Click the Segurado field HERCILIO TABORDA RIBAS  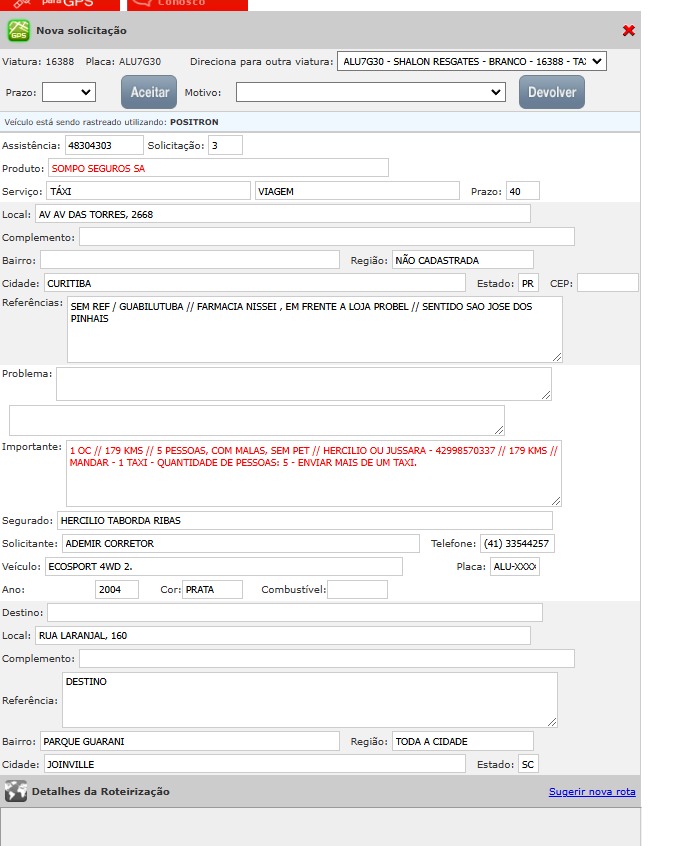[305, 520]
